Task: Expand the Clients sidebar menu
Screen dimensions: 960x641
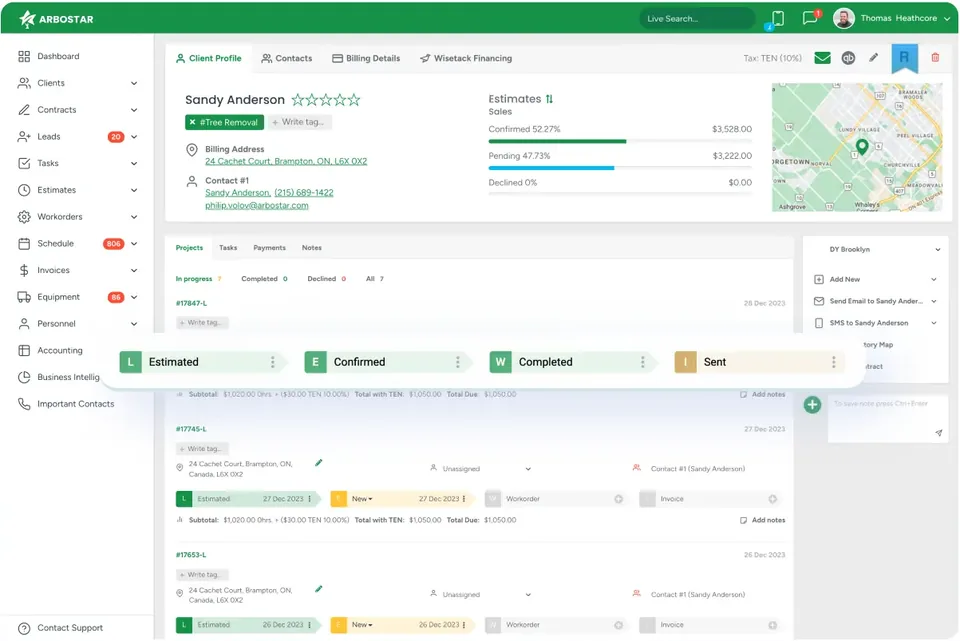Action: (133, 83)
